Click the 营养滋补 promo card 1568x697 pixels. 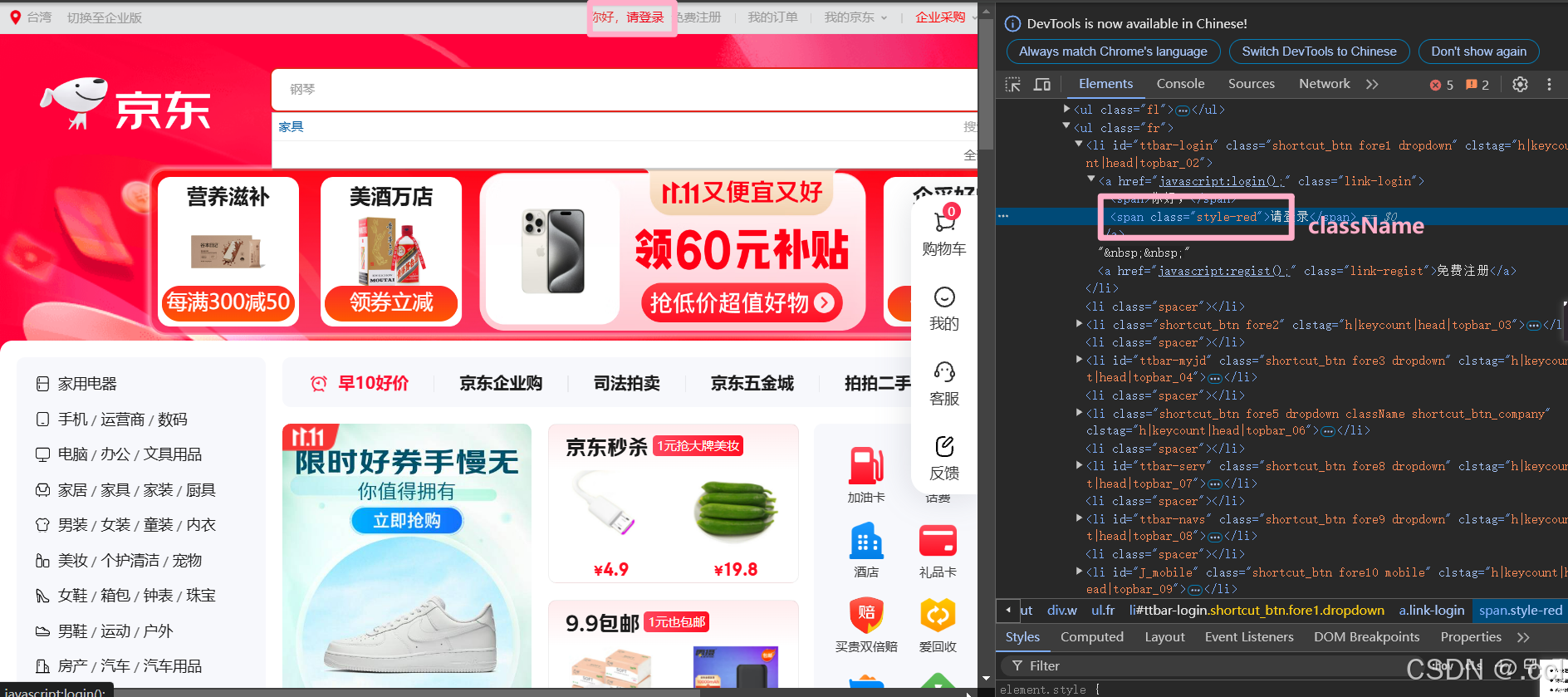point(228,252)
